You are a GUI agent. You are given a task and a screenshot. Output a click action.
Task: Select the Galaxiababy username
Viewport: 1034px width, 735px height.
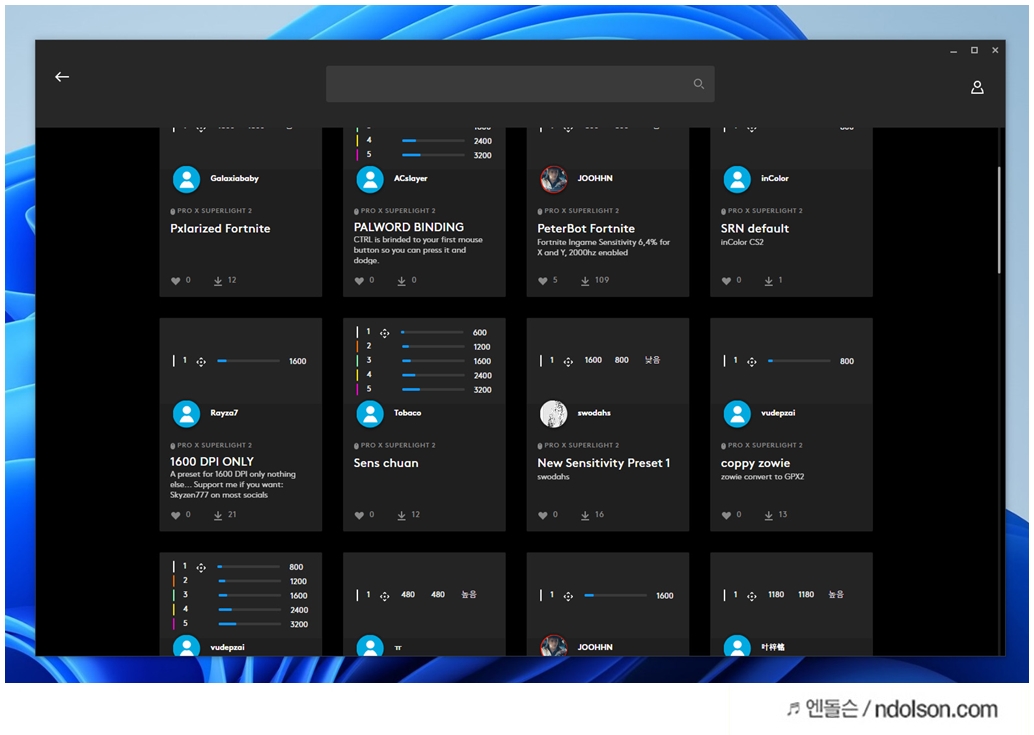point(234,179)
